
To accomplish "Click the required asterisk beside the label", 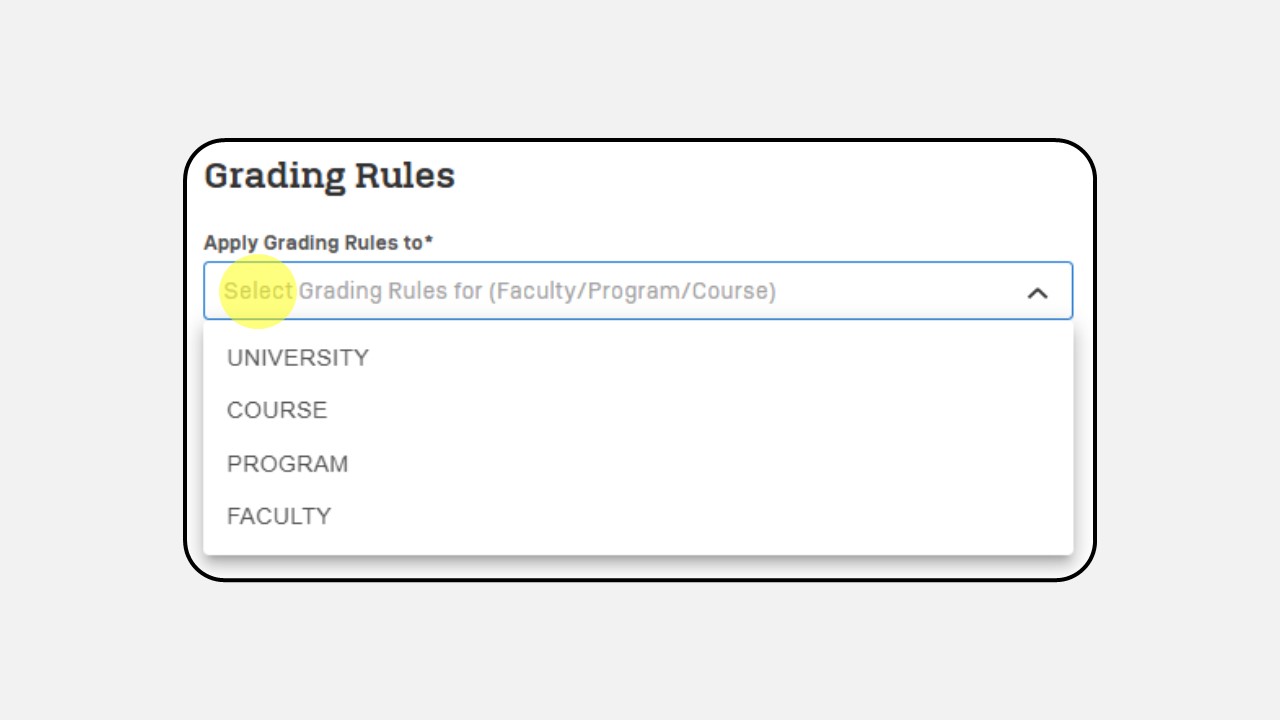I will 429,240.
